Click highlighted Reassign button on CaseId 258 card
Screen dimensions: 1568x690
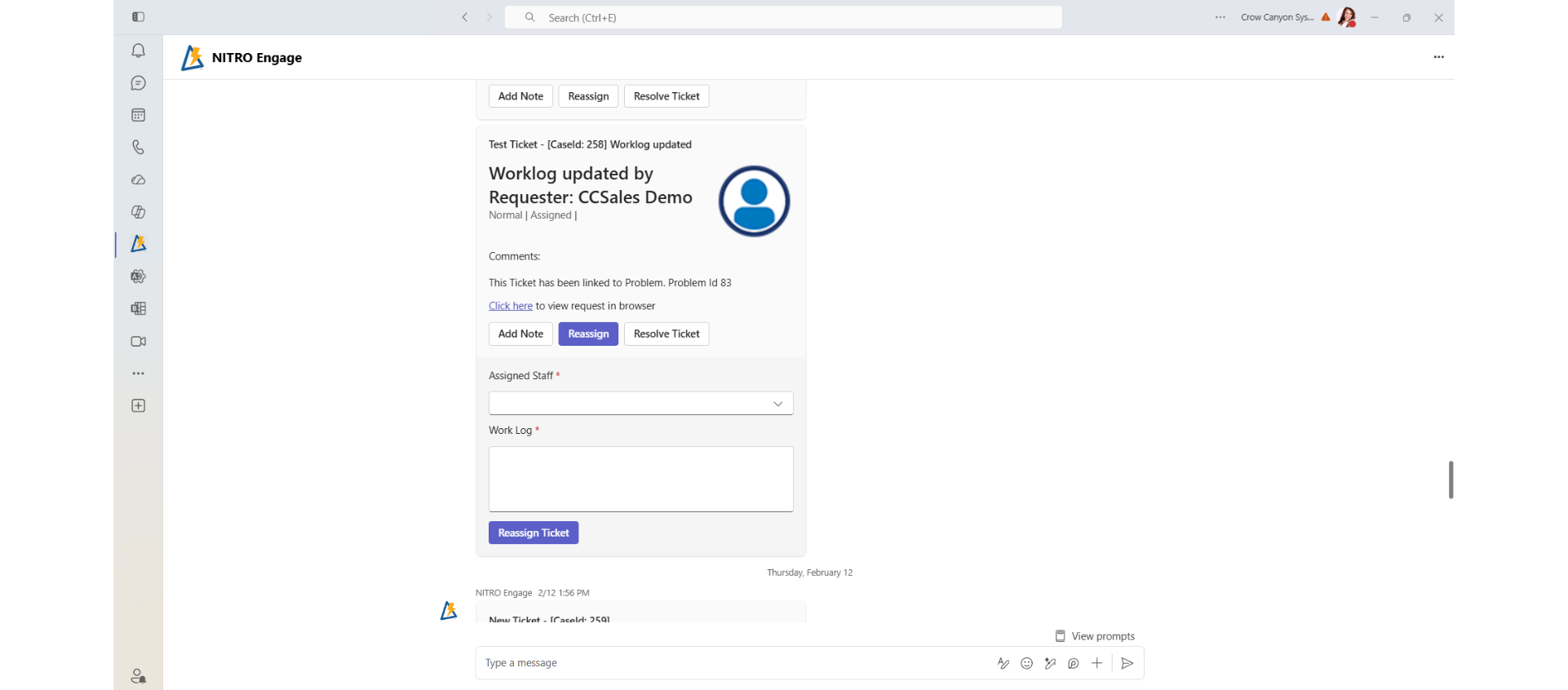[x=588, y=334]
